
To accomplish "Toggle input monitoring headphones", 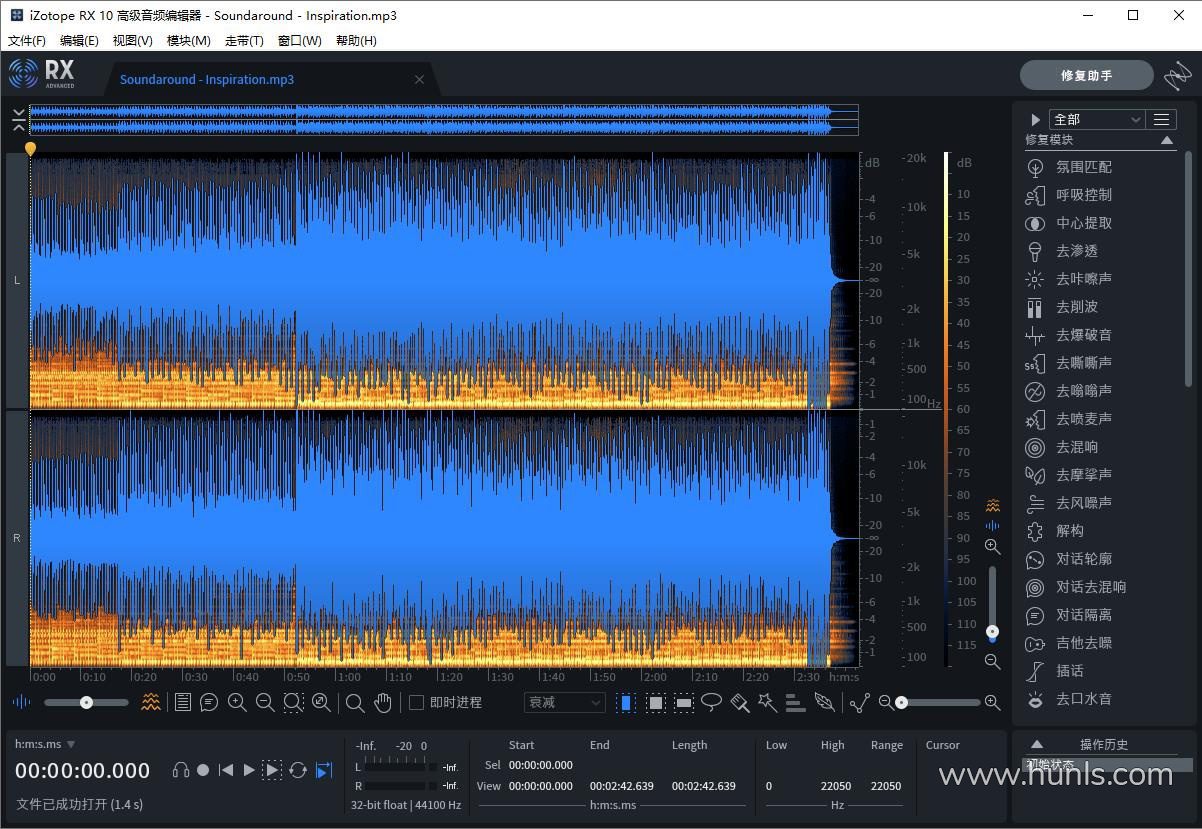I will pyautogui.click(x=181, y=769).
